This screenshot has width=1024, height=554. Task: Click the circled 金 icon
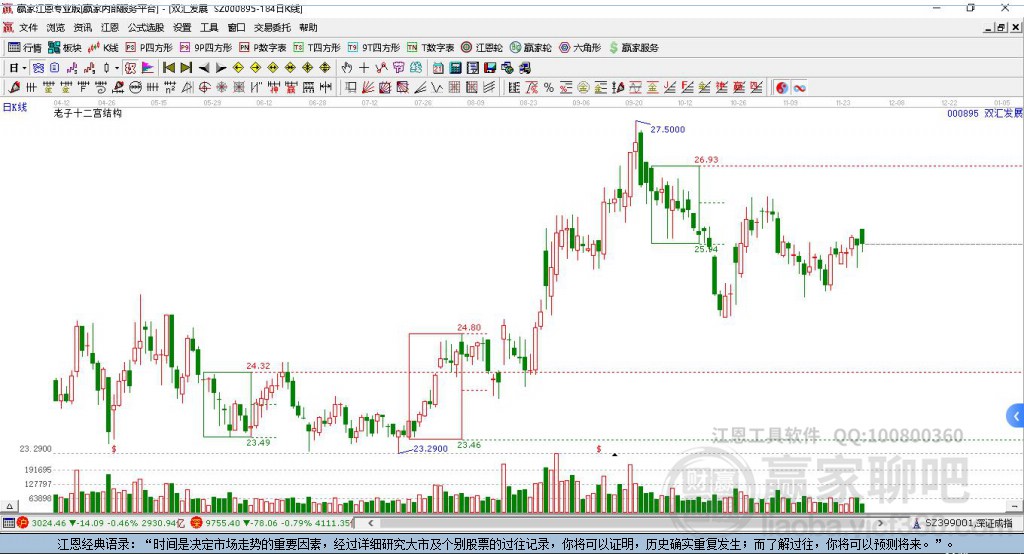583,88
